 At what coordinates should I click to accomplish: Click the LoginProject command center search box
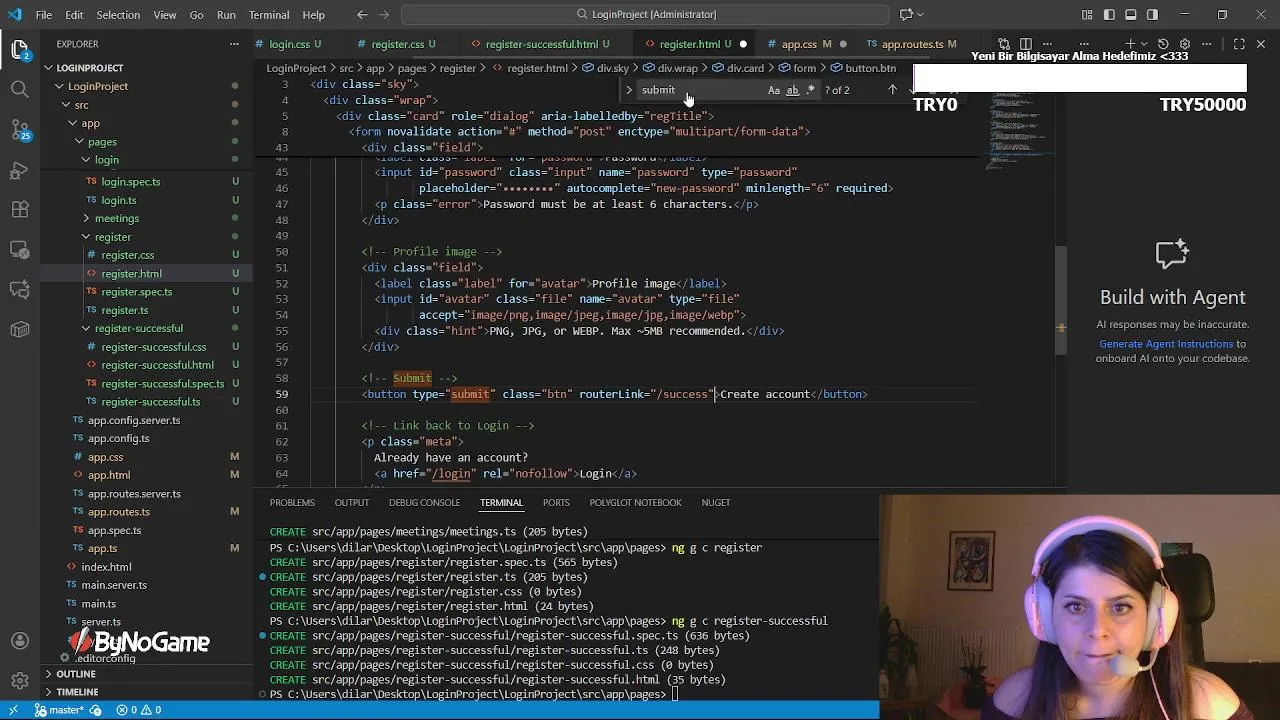pos(645,14)
